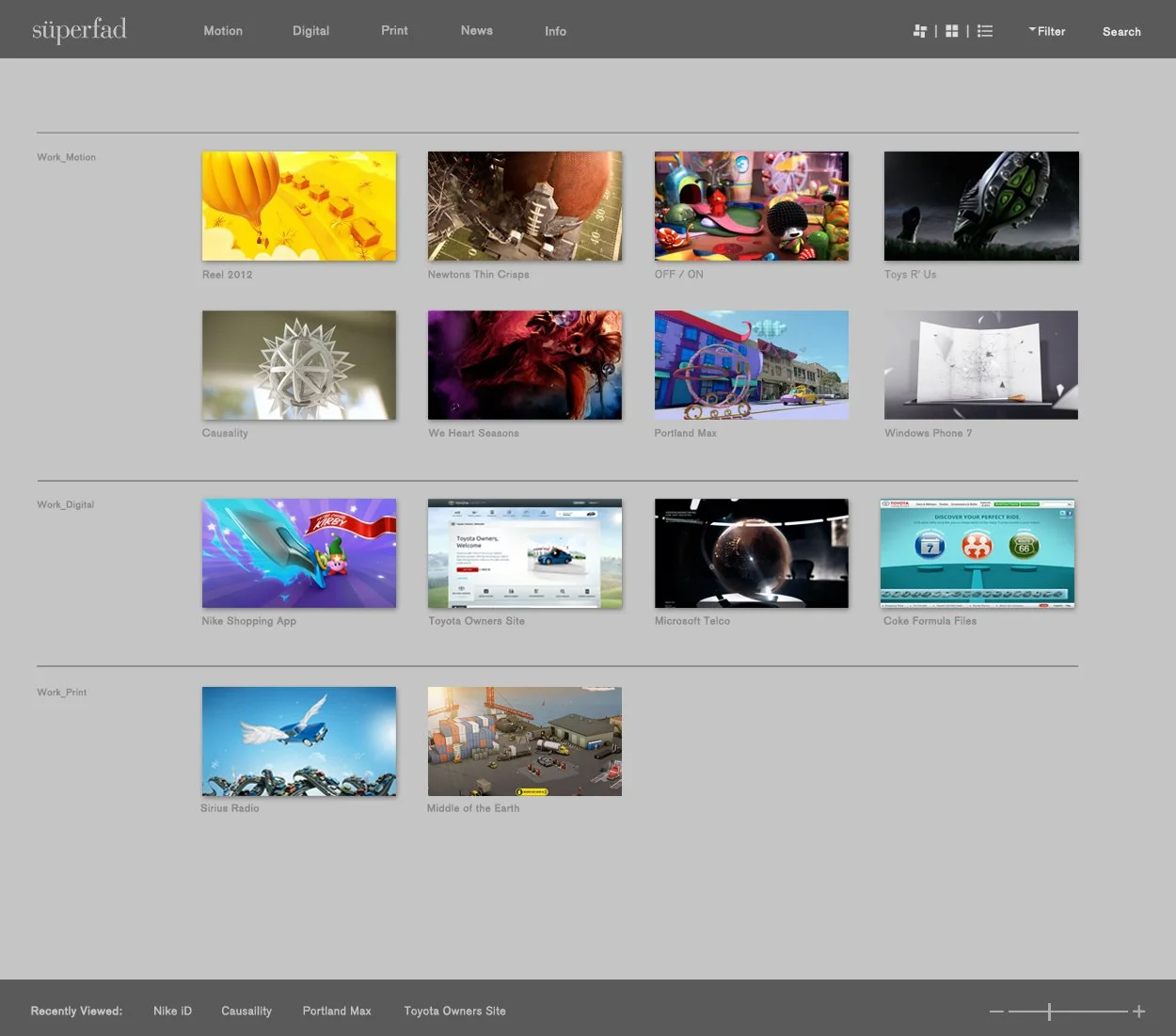1176x1036 pixels.
Task: Switch to the mosaic layout view icon
Action: pyautogui.click(x=920, y=31)
